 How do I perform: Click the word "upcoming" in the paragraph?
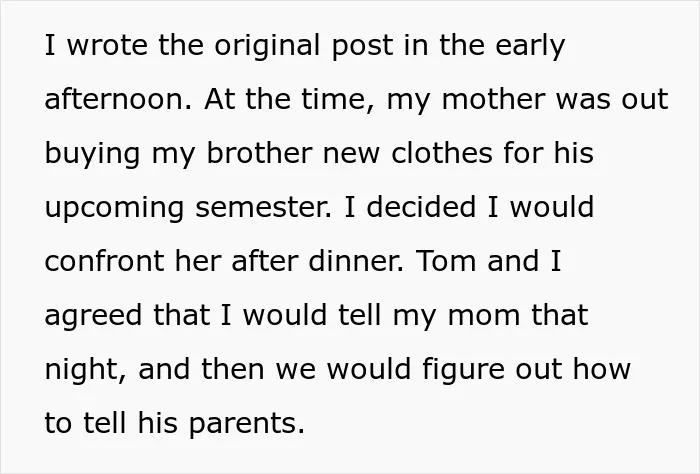click(x=114, y=209)
